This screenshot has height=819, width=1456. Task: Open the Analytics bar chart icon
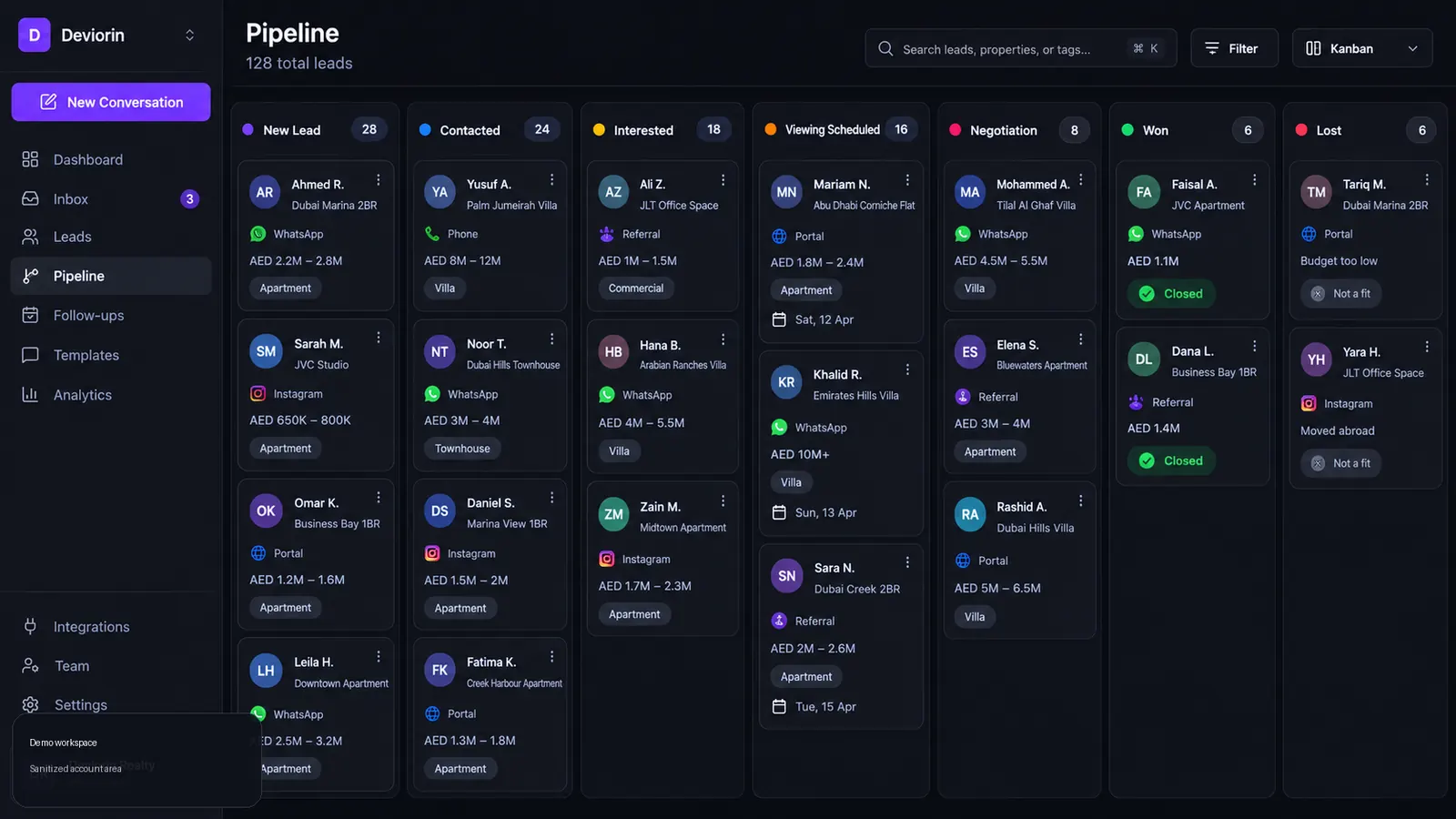tap(30, 394)
